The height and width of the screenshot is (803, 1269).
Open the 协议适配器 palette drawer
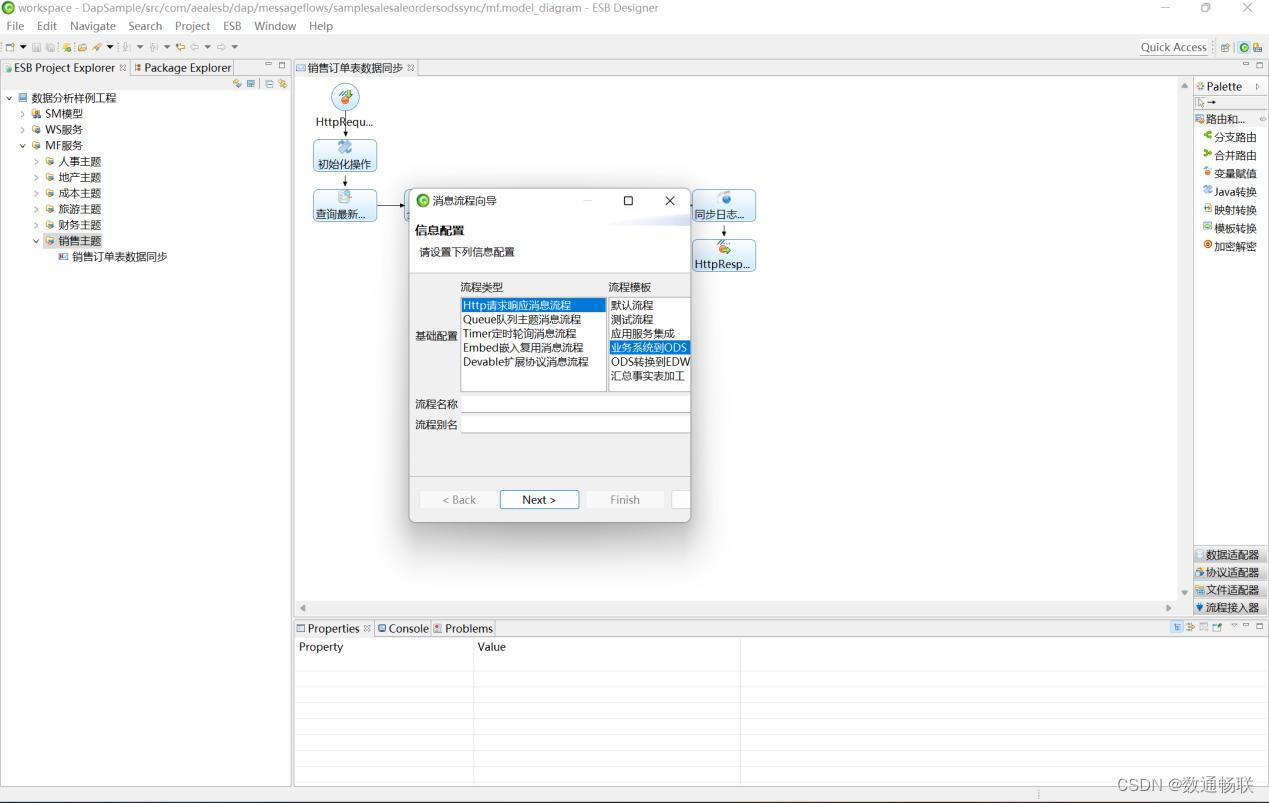click(x=1230, y=572)
